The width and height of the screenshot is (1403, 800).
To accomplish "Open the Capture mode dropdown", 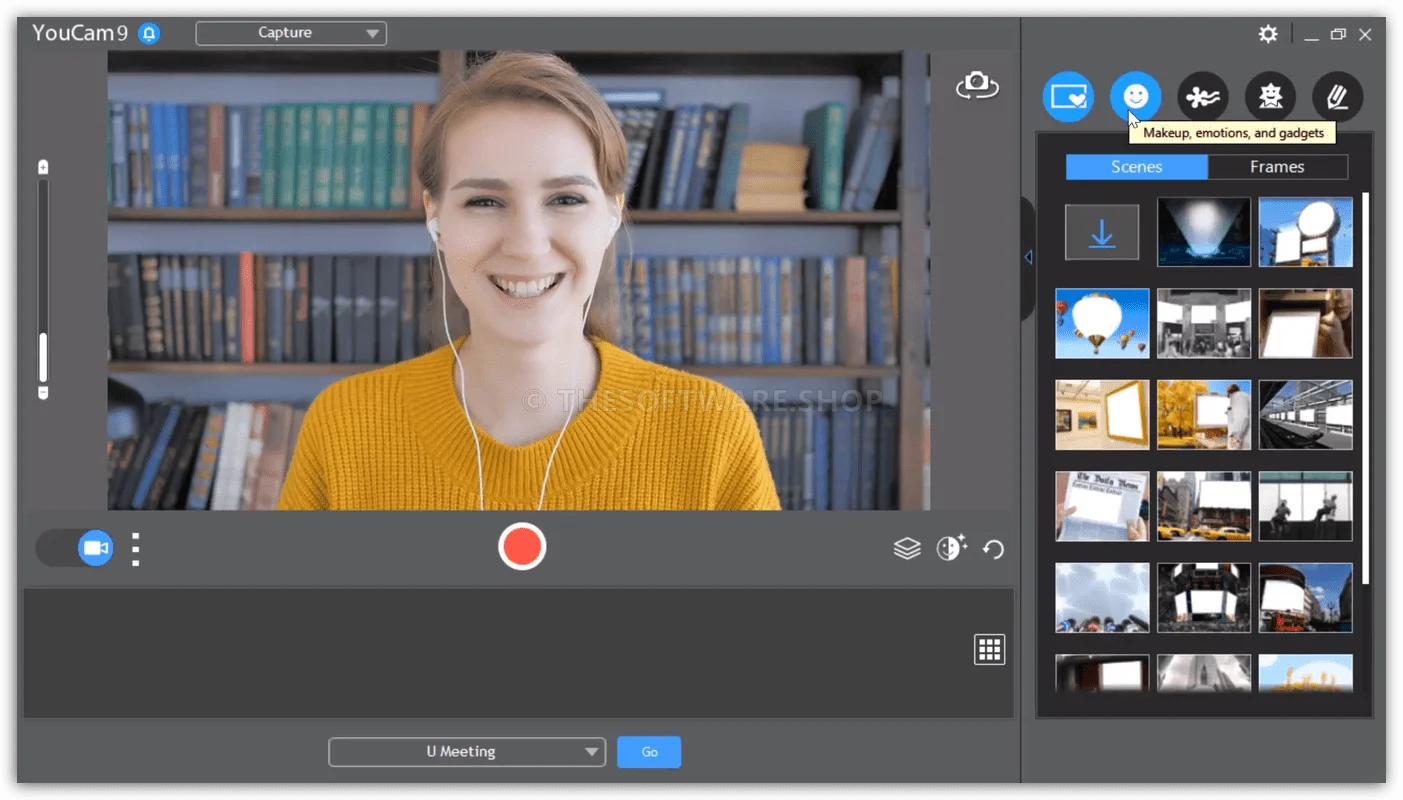I will click(x=291, y=33).
